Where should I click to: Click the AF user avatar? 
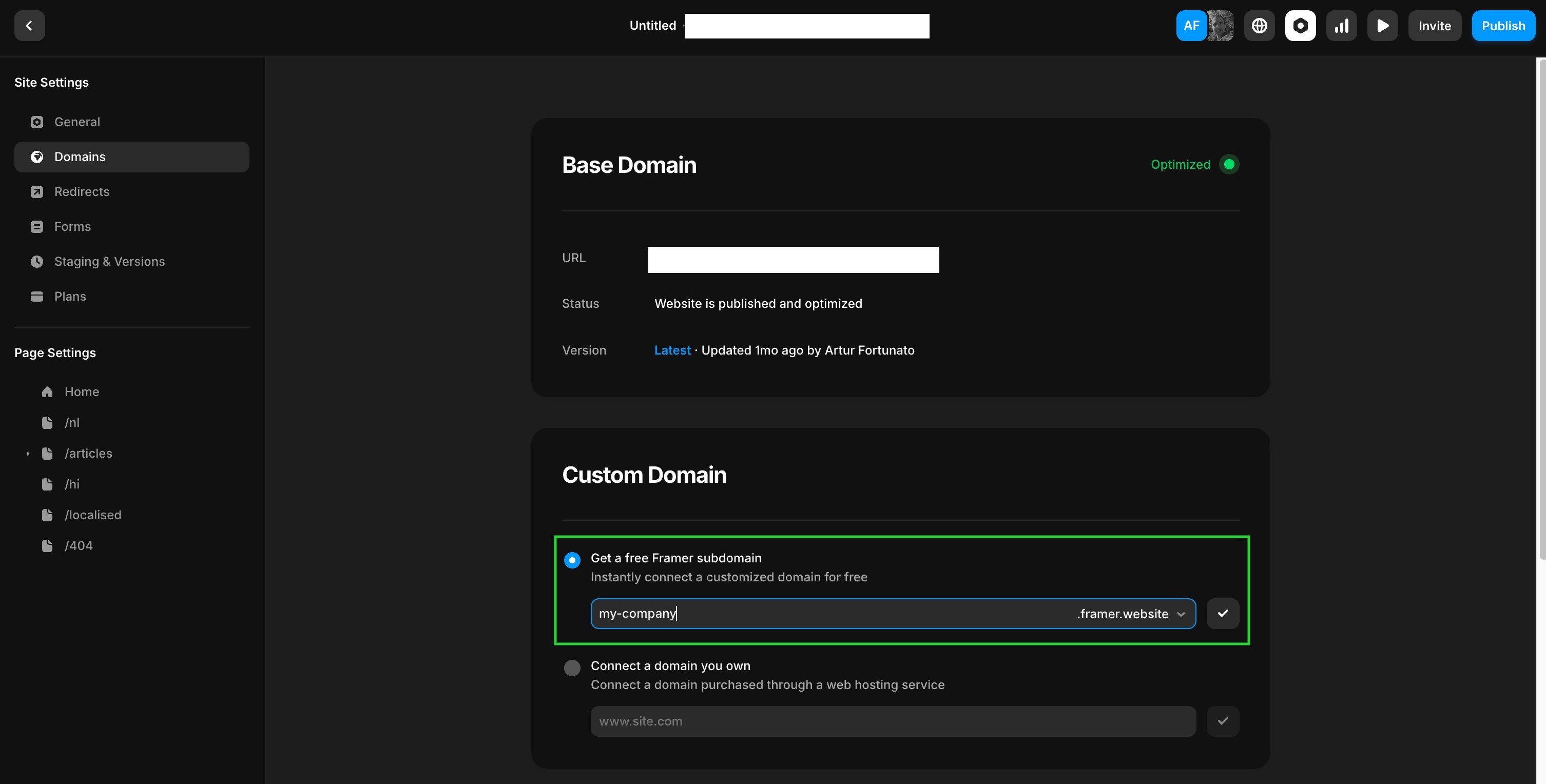[x=1191, y=26]
